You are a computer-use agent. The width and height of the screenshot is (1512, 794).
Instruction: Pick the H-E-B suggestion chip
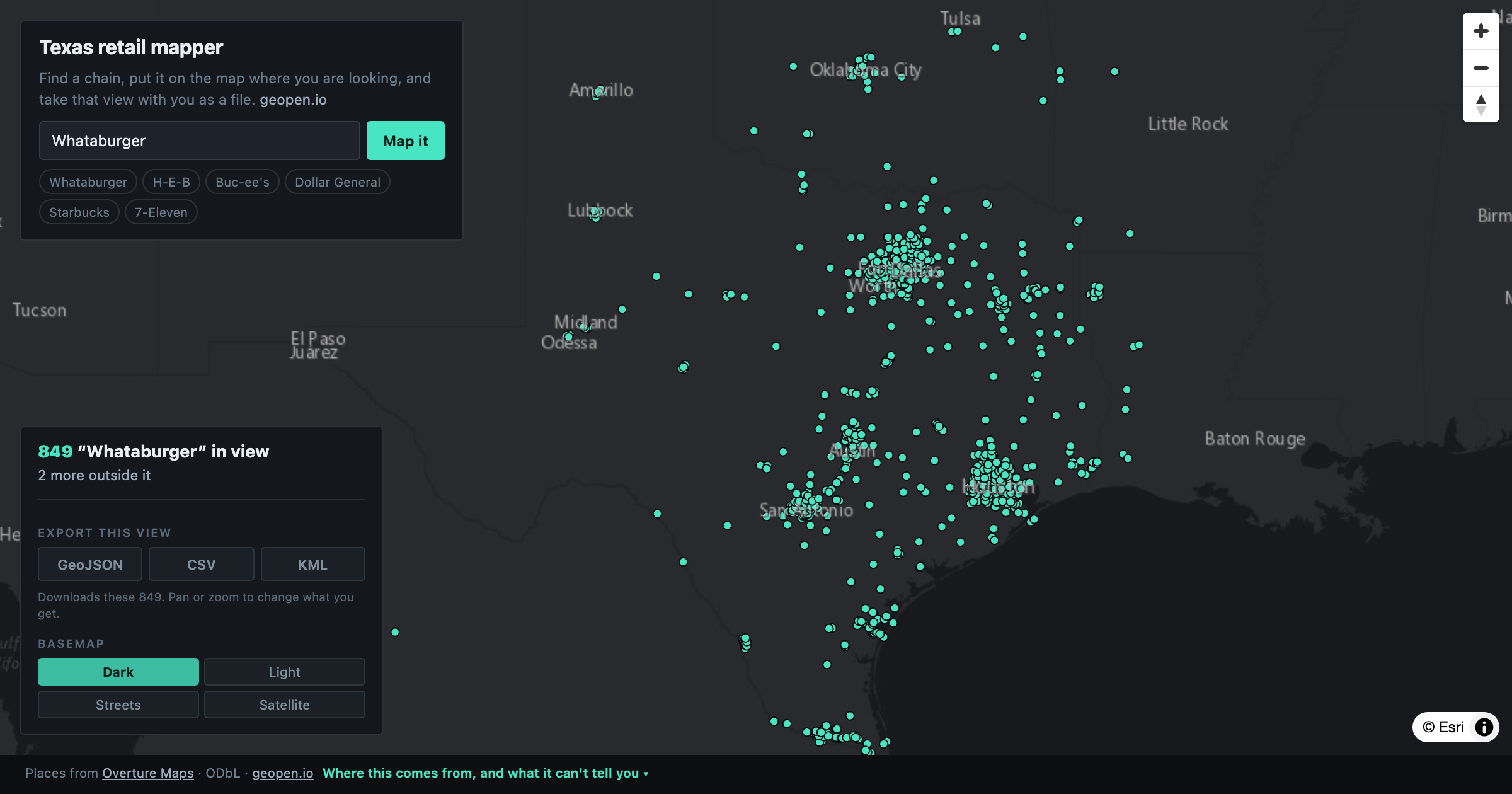[x=171, y=182]
